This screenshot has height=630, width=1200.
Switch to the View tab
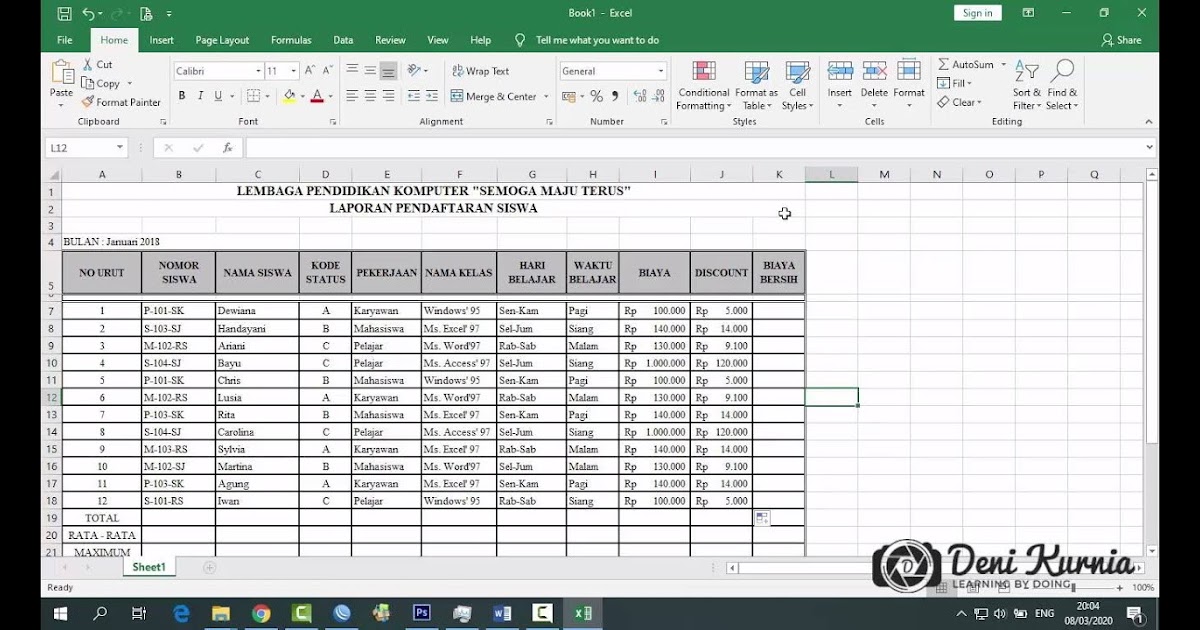438,40
